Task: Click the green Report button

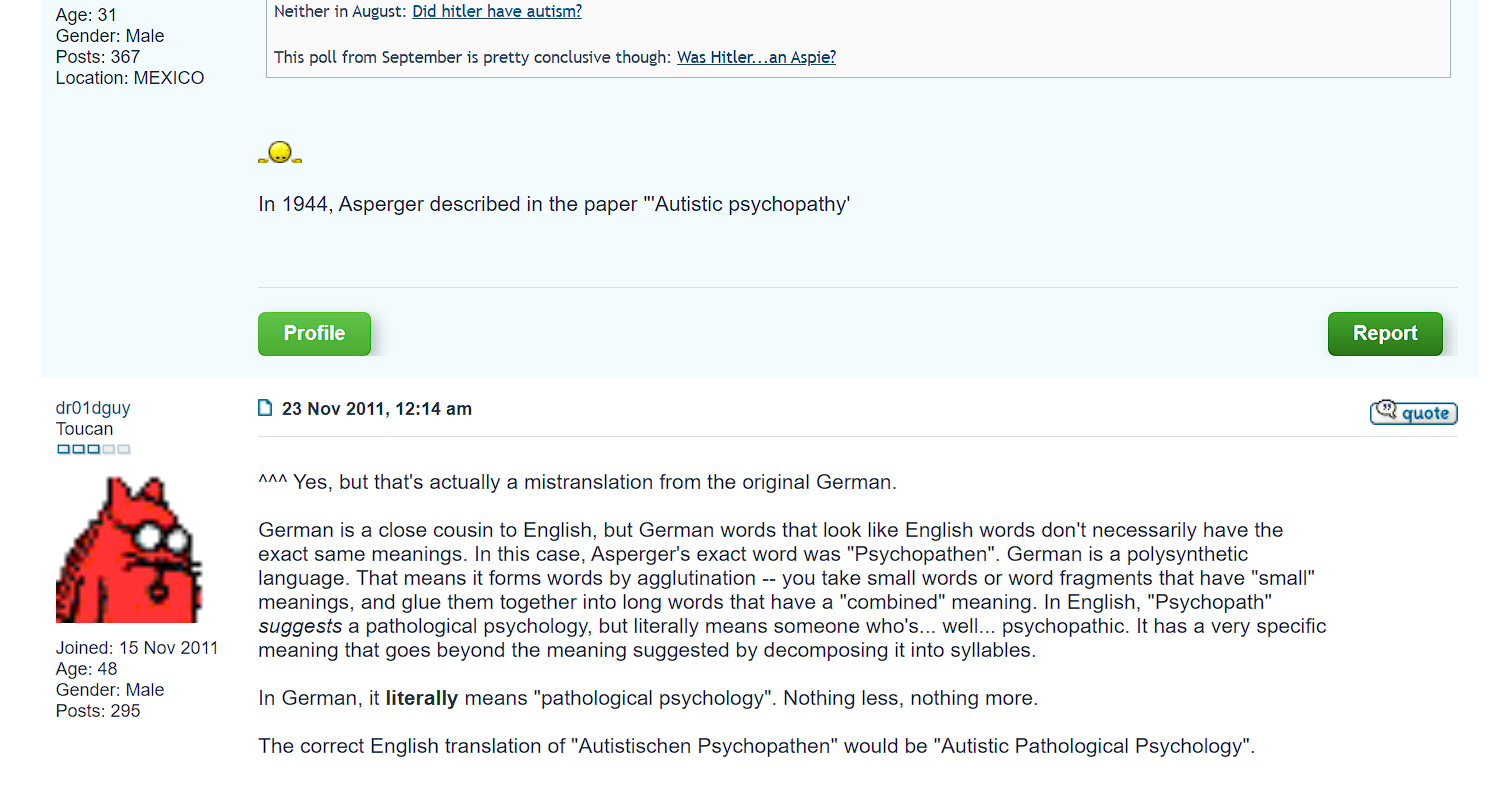Action: 1385,334
